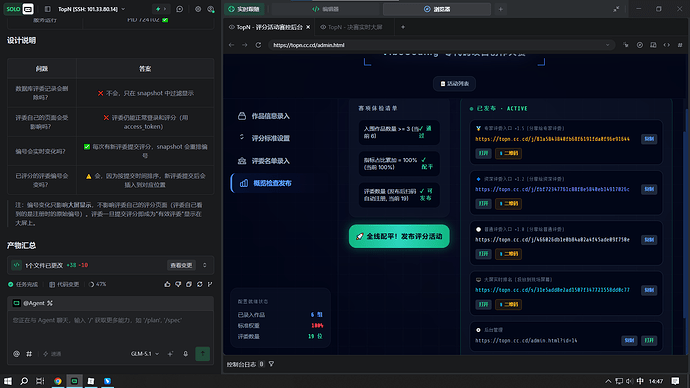Expand the address bar history dropdown arrow
The height and width of the screenshot is (388, 690).
point(608,45)
